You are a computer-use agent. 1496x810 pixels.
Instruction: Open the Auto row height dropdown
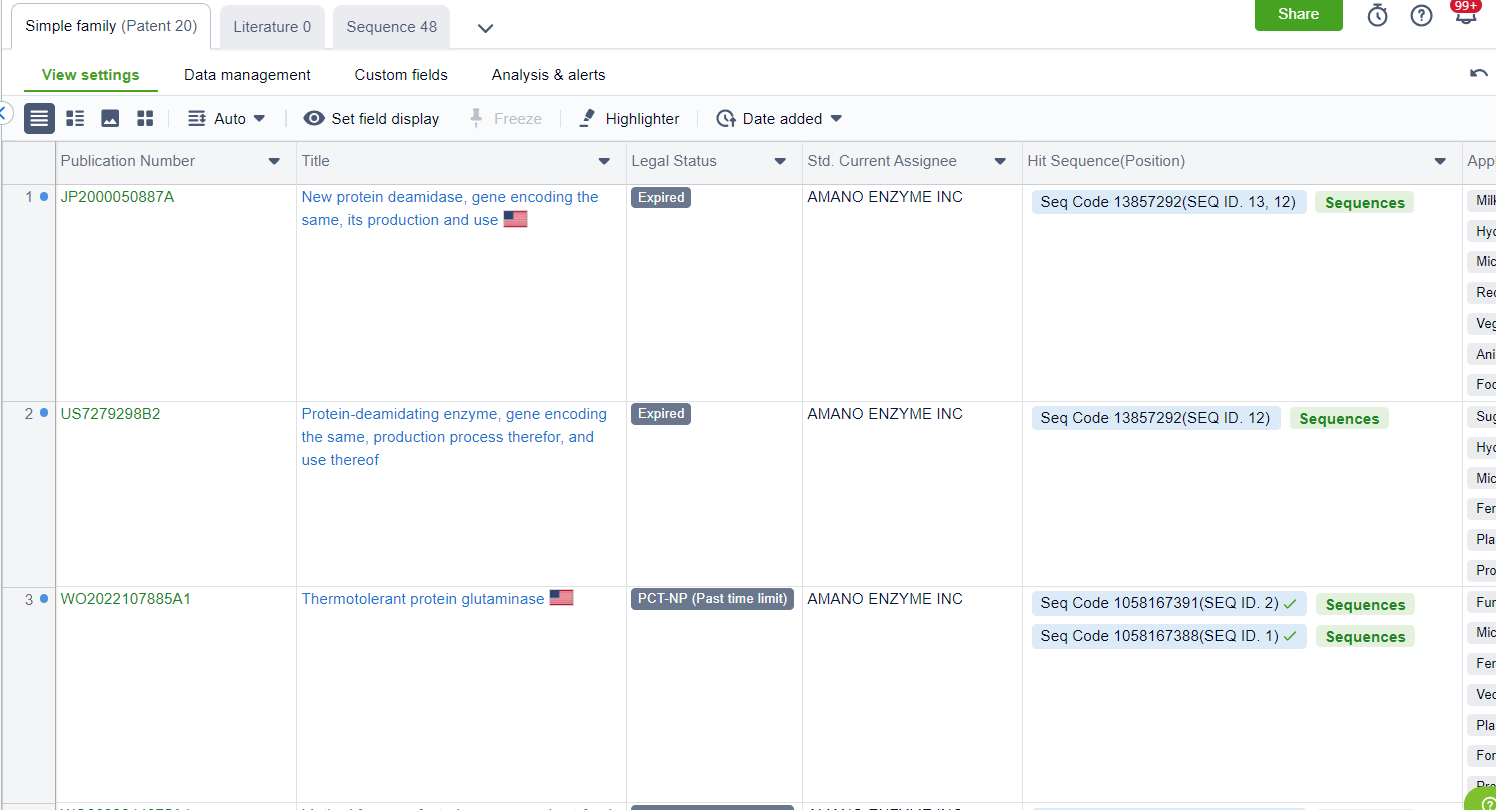[227, 118]
